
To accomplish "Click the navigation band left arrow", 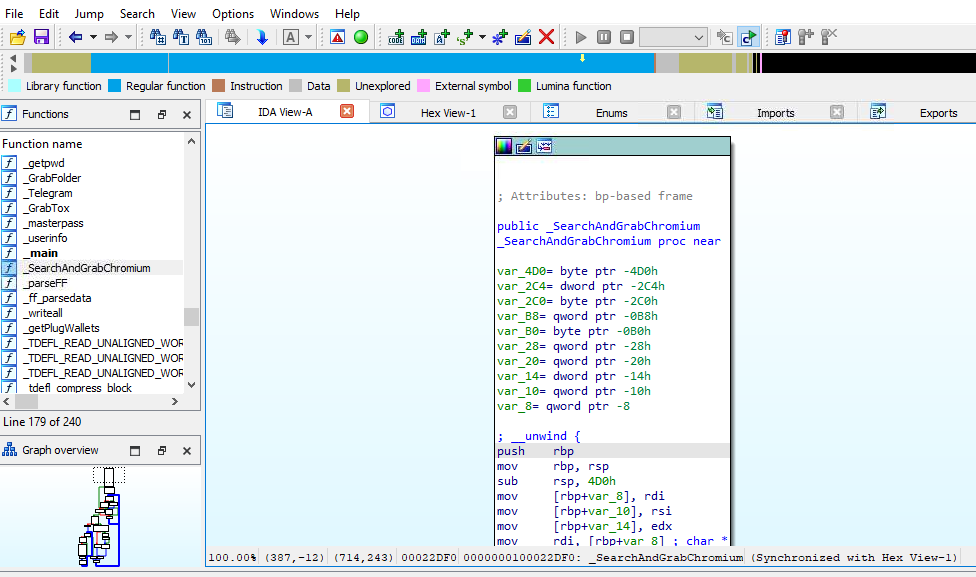I will tap(14, 57).
